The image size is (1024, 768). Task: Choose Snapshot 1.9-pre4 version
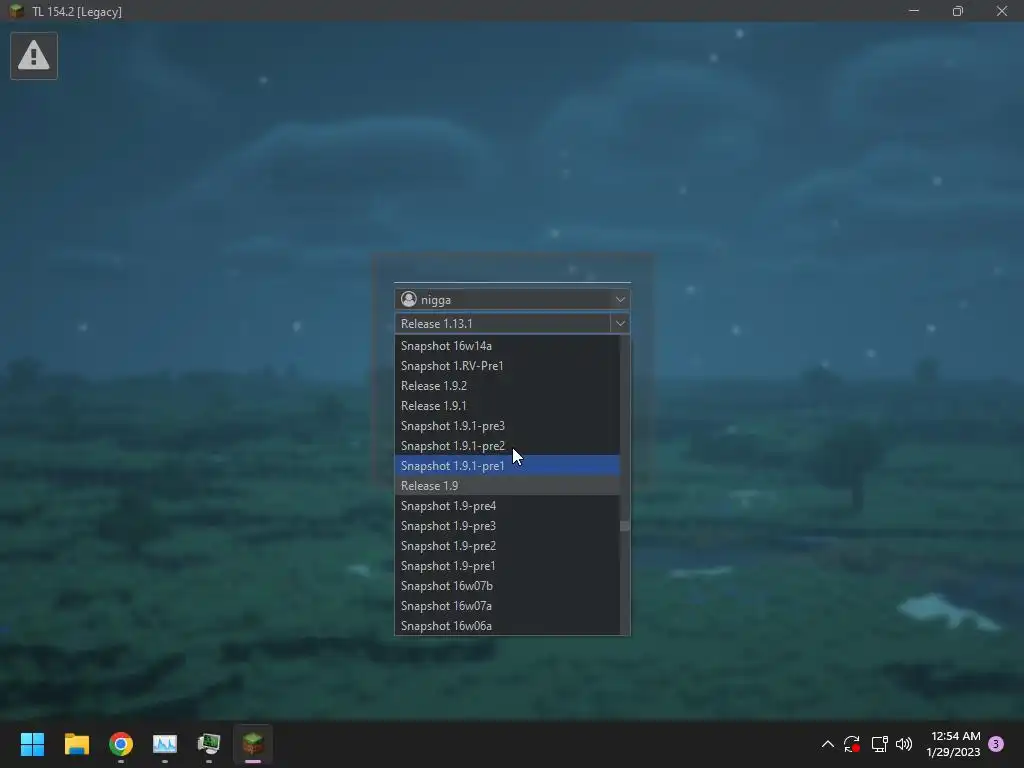[507, 506]
